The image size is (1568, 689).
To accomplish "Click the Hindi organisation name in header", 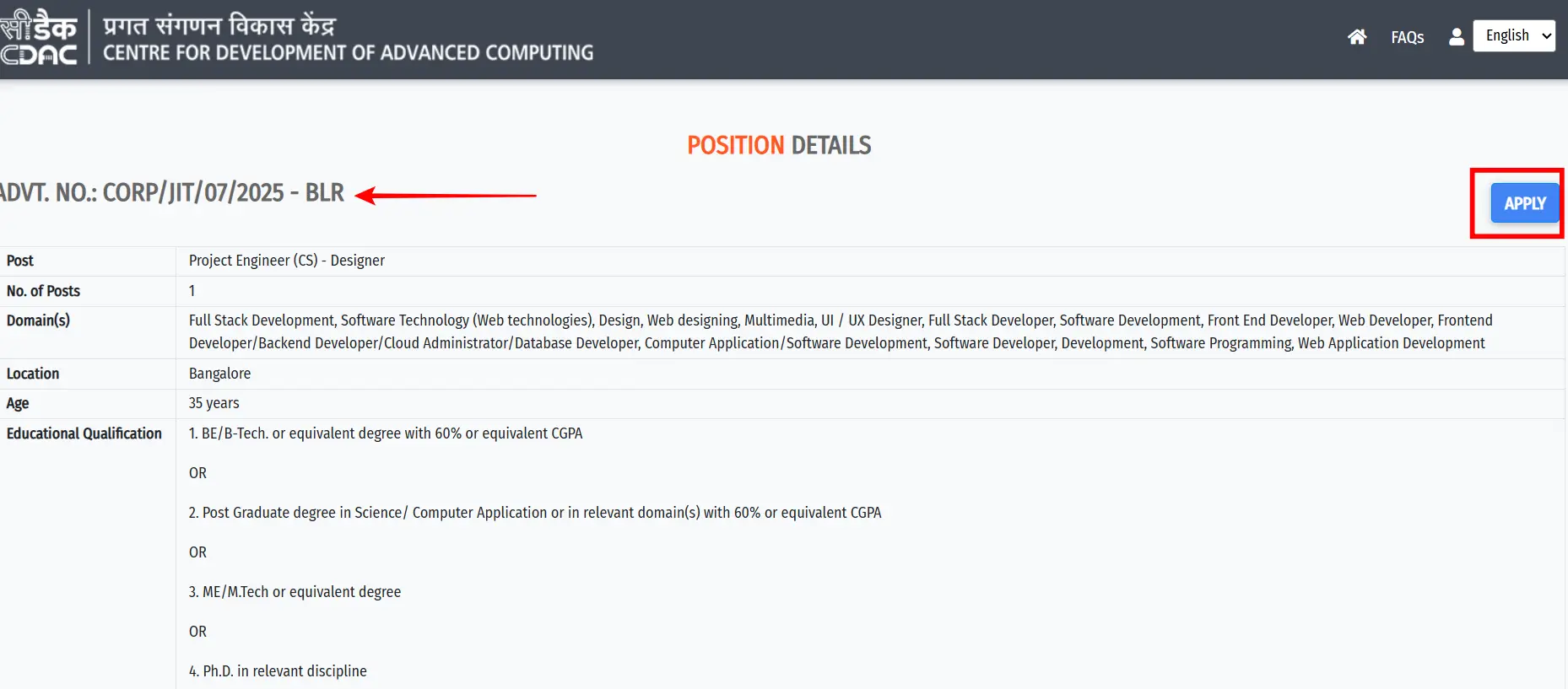I will 219,25.
